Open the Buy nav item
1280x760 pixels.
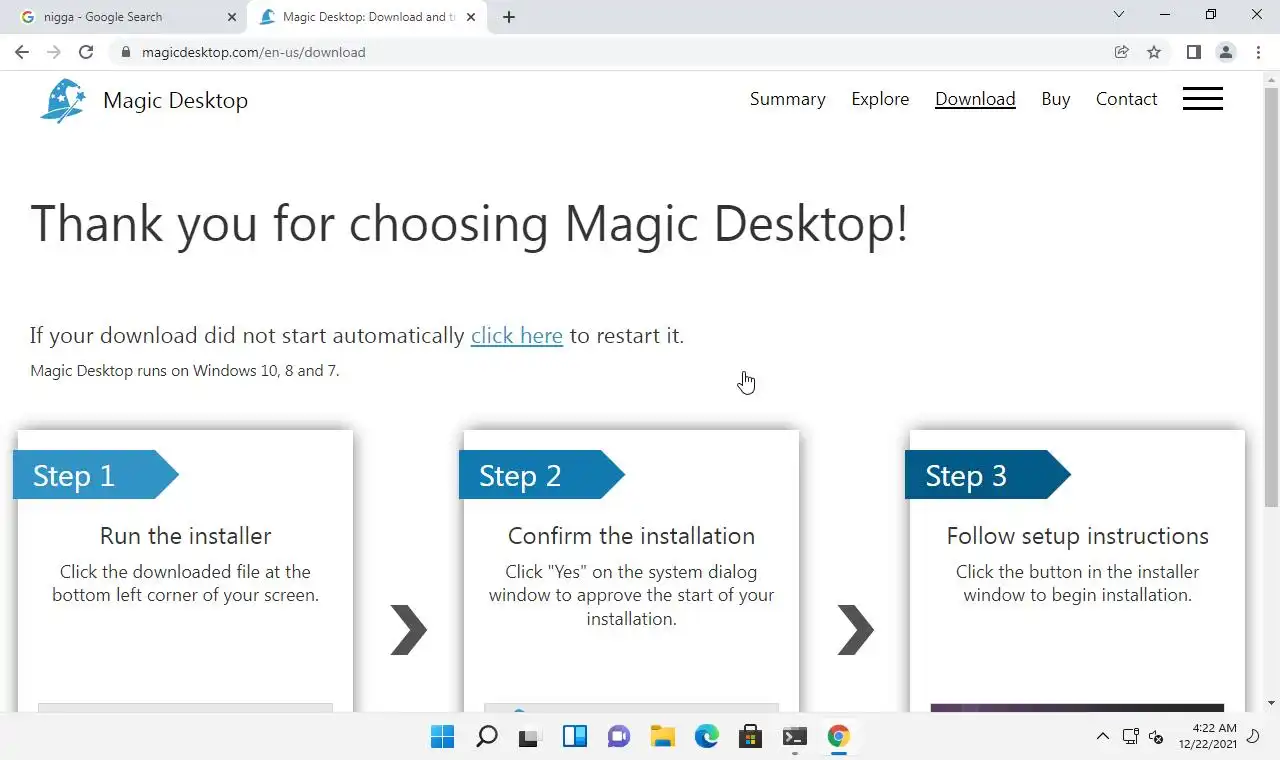click(x=1056, y=99)
